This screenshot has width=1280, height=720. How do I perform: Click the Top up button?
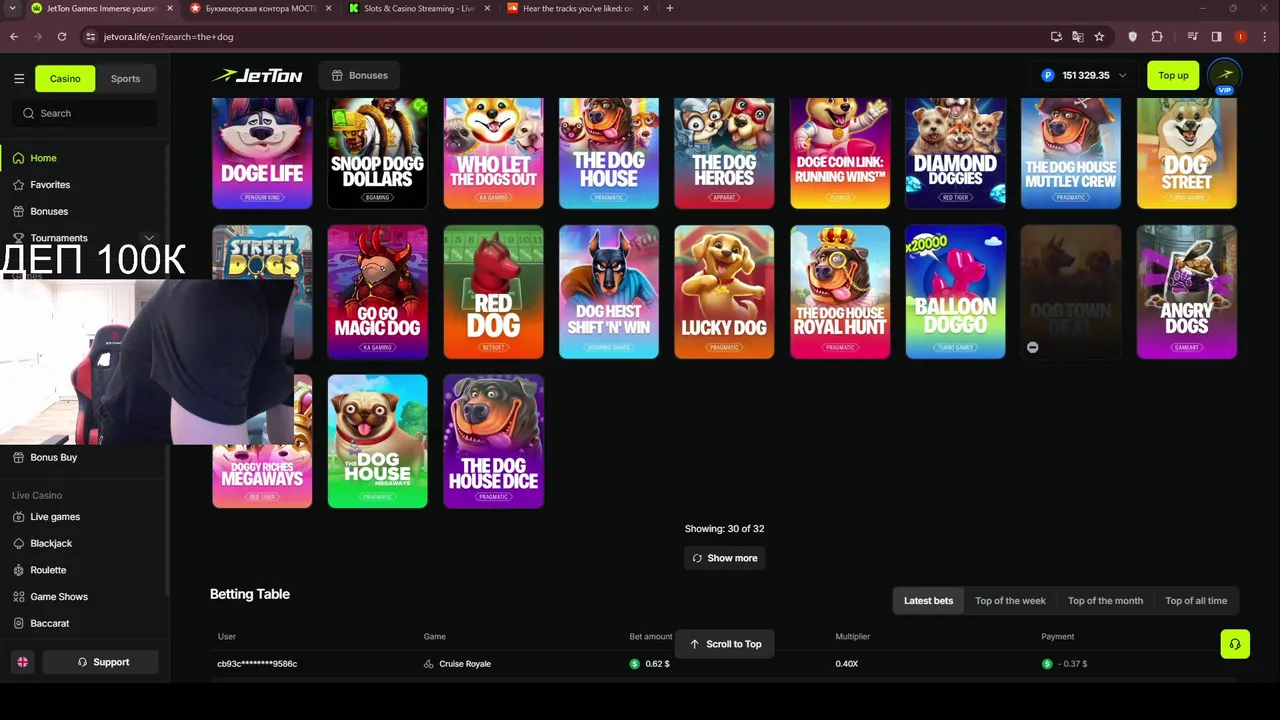[1173, 75]
